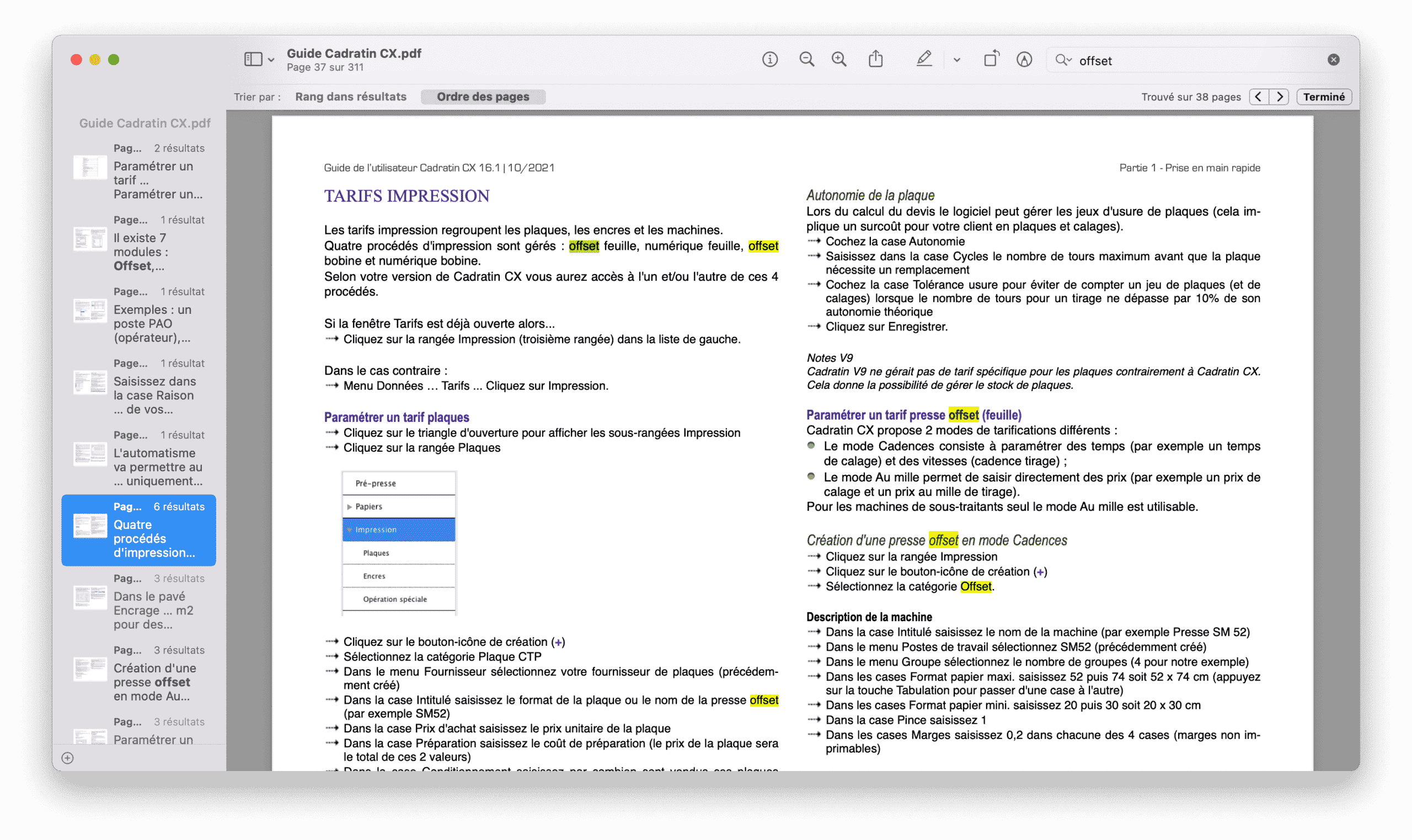Screen dimensions: 1412x840
Task: Click the document title in the title bar
Action: 354,53
